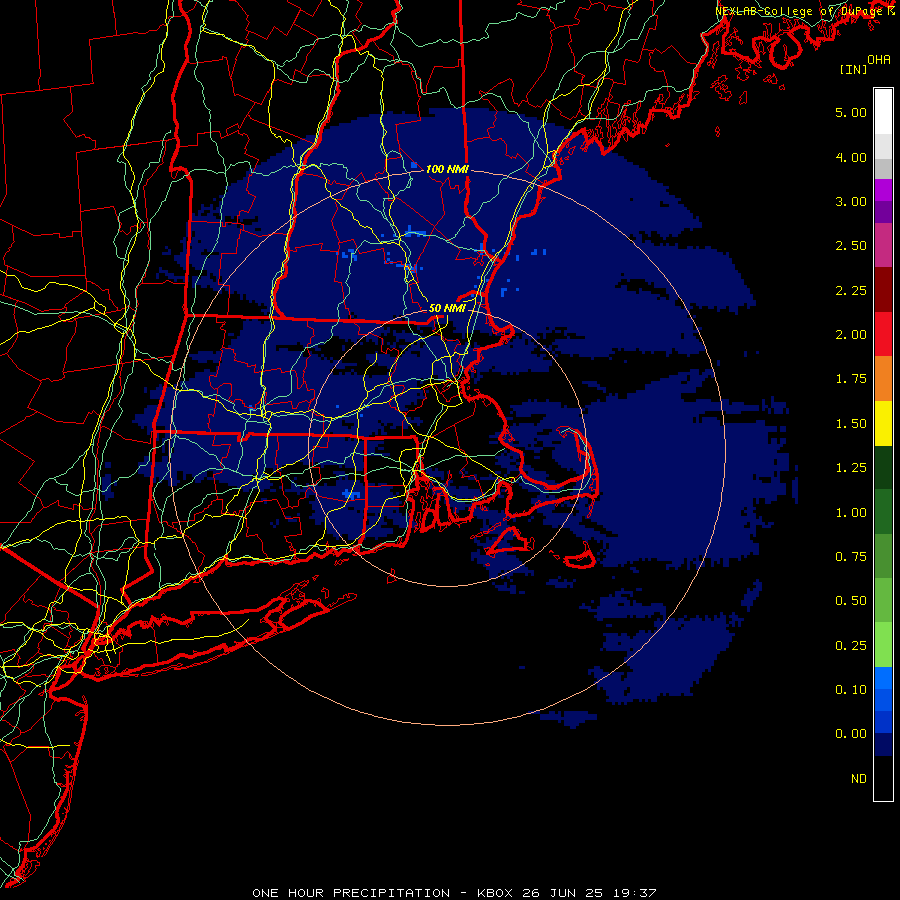Click the bright red 2.00 legend swatch

pos(883,334)
